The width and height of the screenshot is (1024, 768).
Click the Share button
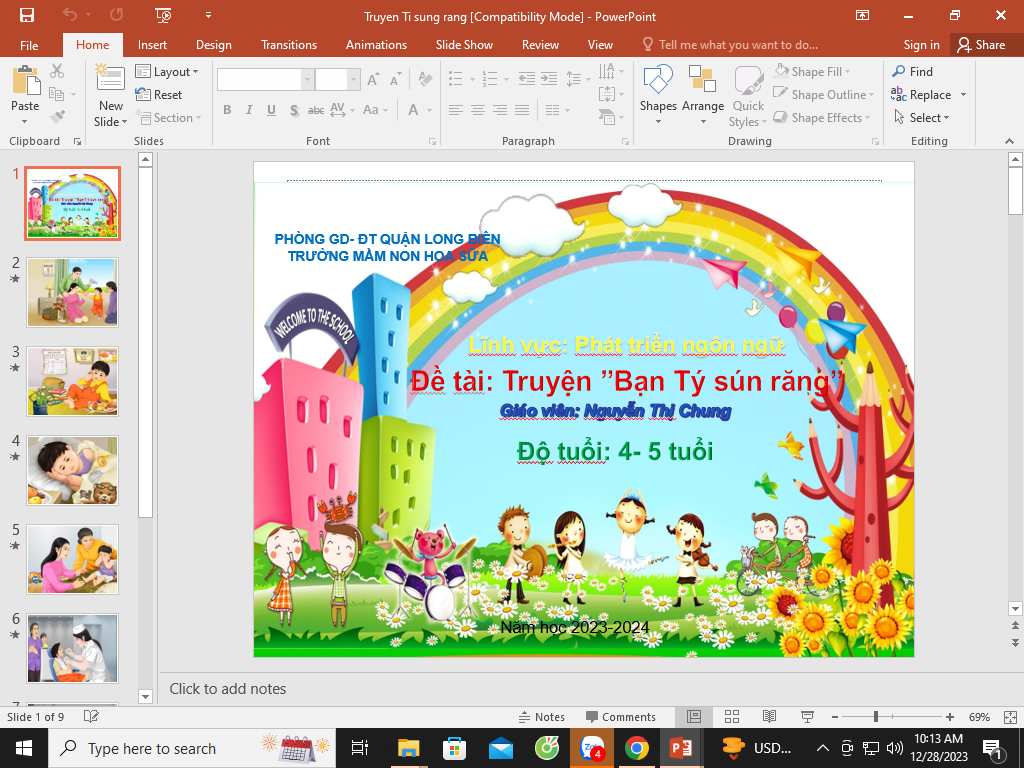pyautogui.click(x=981, y=45)
